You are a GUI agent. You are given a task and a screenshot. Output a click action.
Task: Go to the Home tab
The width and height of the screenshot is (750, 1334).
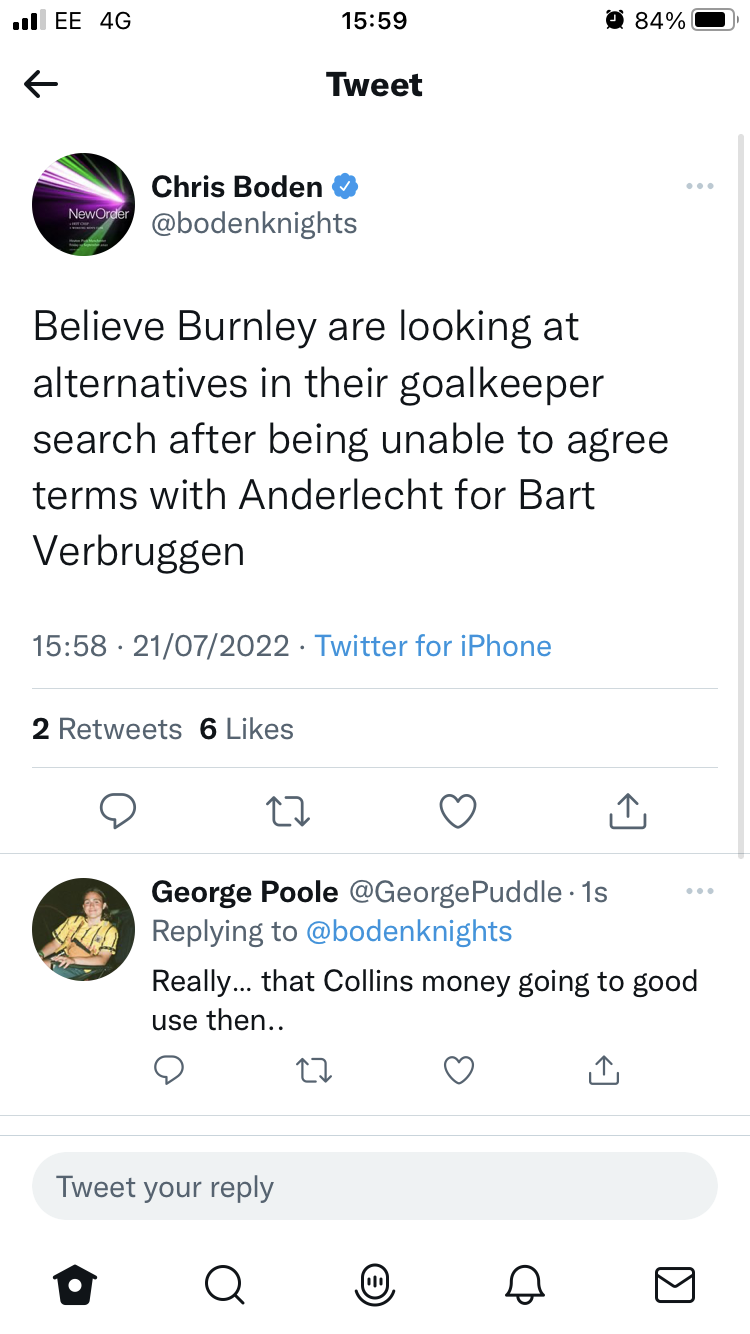(x=75, y=1284)
